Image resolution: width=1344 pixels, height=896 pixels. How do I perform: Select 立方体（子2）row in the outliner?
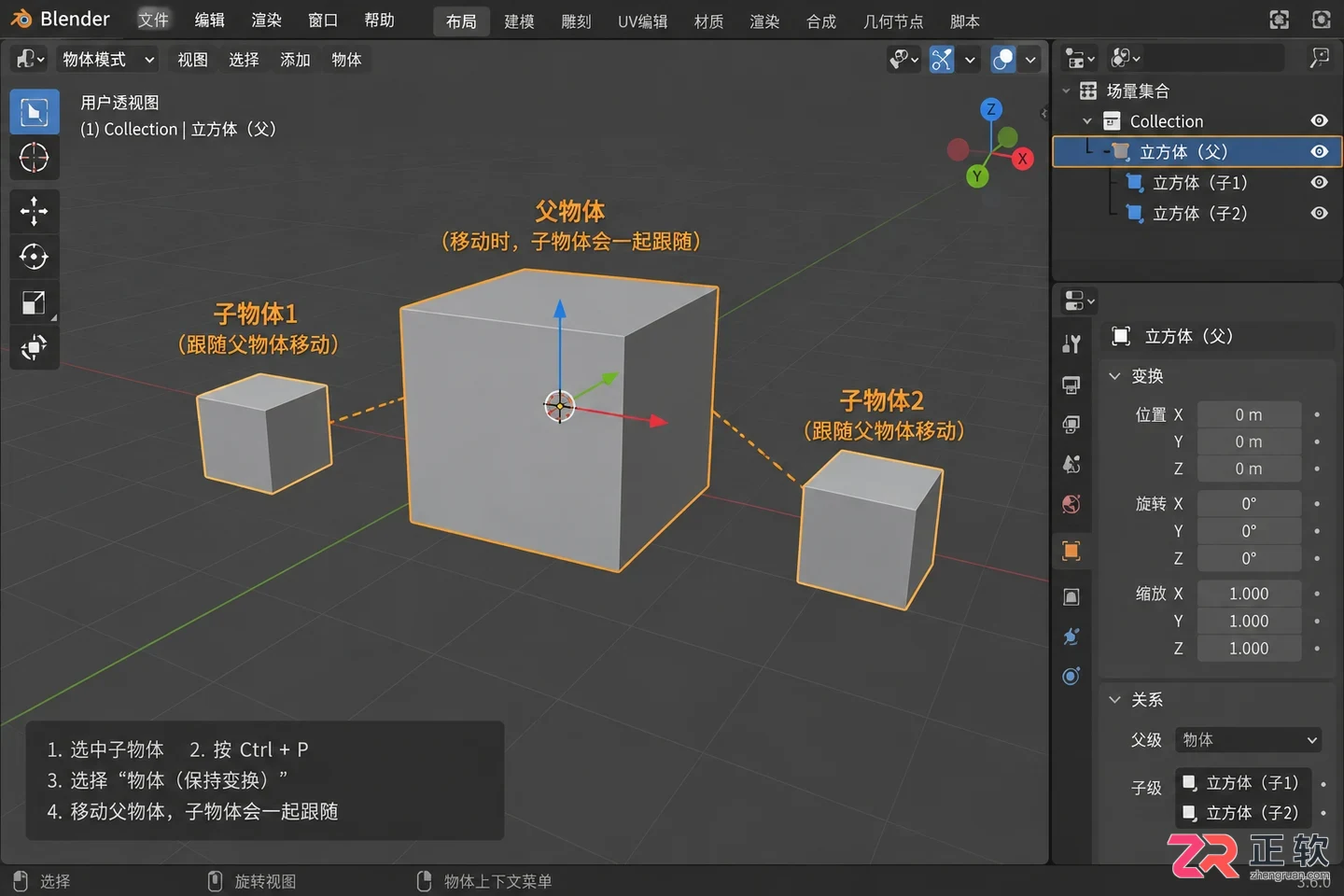[x=1197, y=213]
